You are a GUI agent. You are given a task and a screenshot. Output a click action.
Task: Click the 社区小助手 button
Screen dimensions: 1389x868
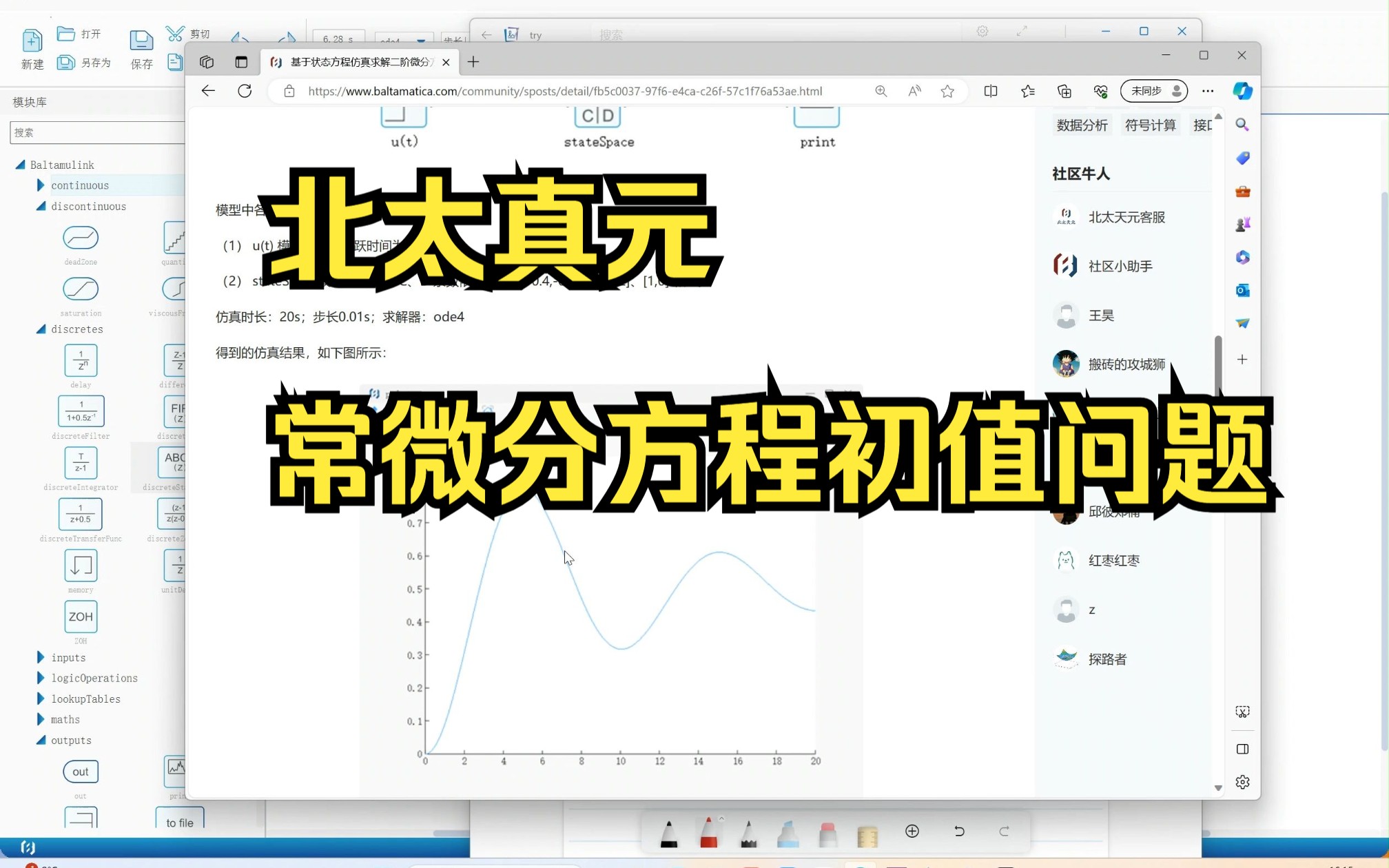pos(1121,265)
